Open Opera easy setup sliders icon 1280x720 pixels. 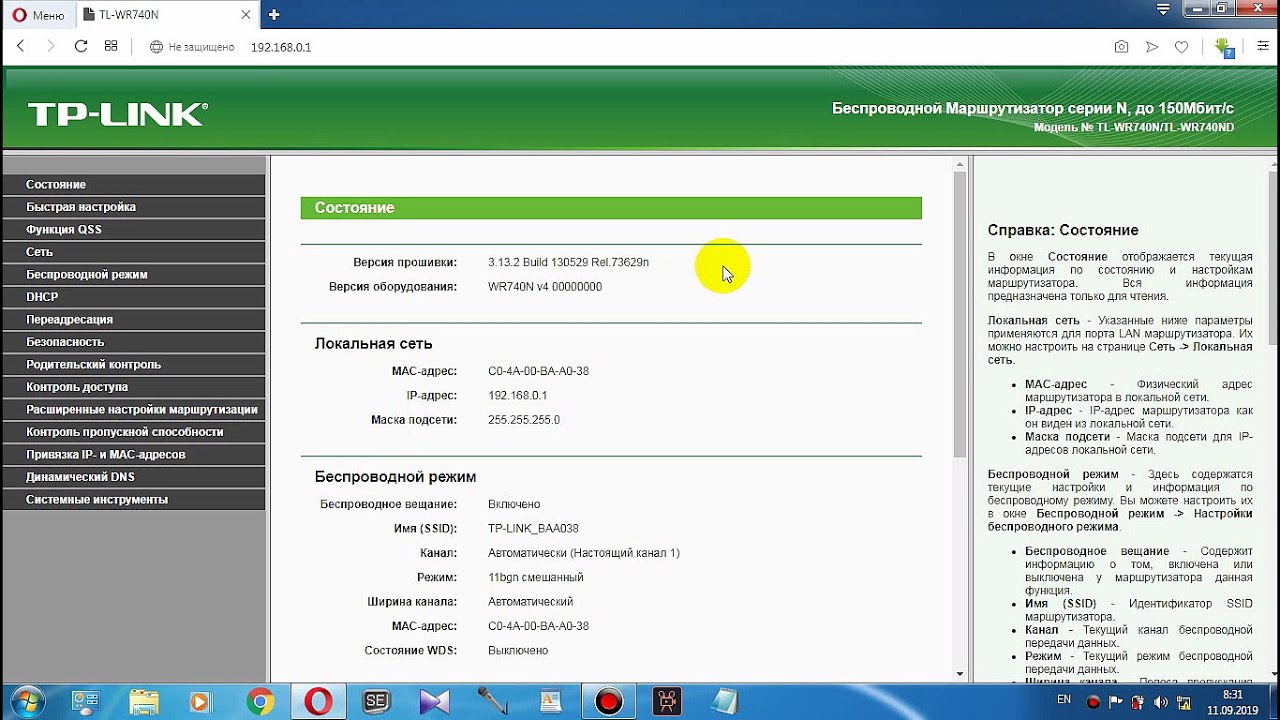coord(1263,46)
